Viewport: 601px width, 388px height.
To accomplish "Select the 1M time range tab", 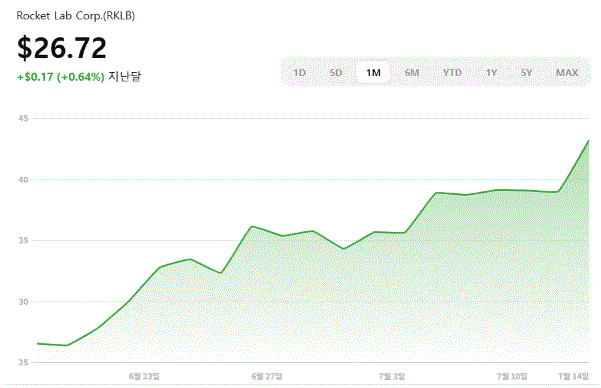I will pos(373,72).
